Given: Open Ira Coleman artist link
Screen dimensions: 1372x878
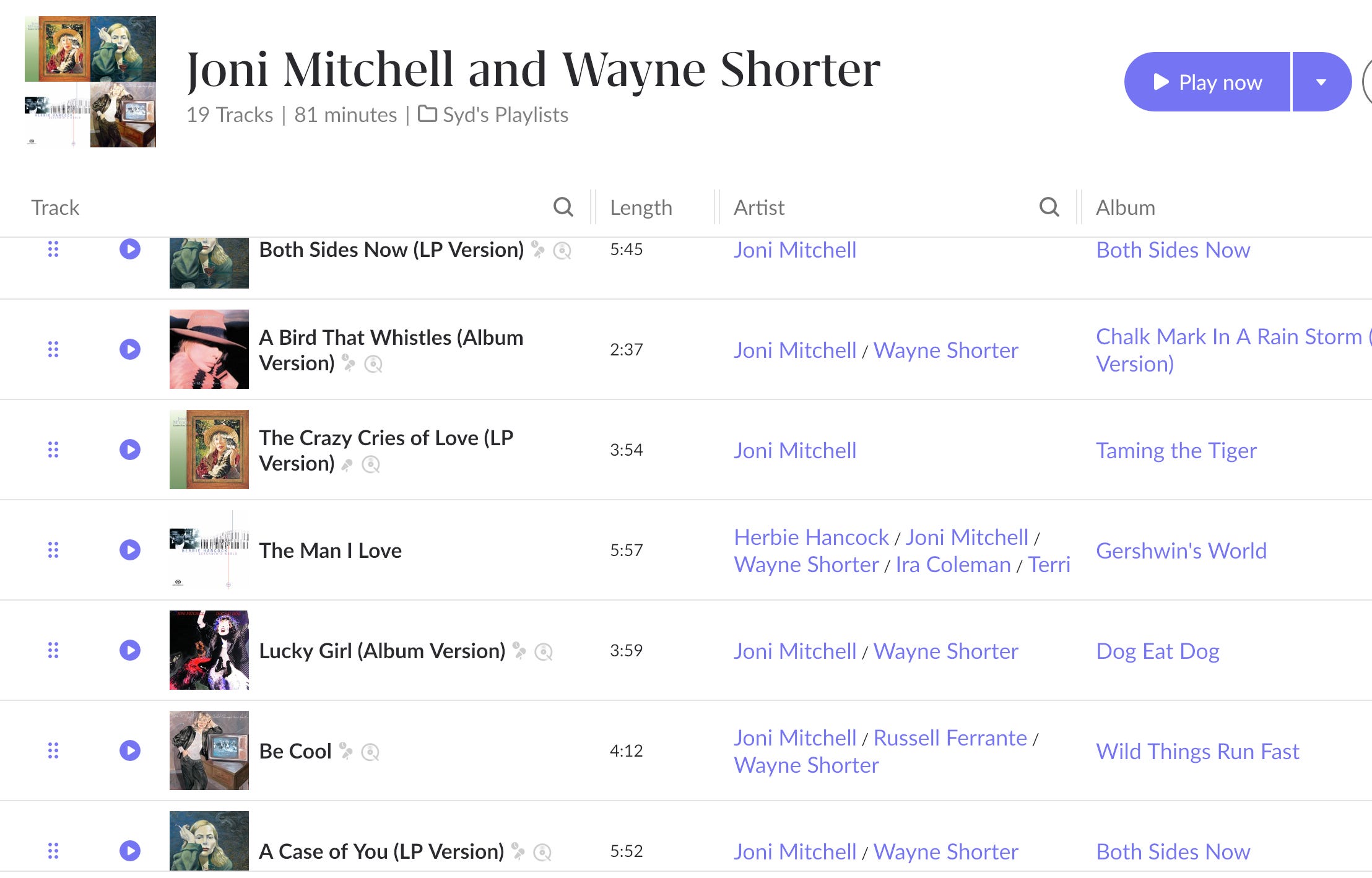Looking at the screenshot, I should pos(953,564).
